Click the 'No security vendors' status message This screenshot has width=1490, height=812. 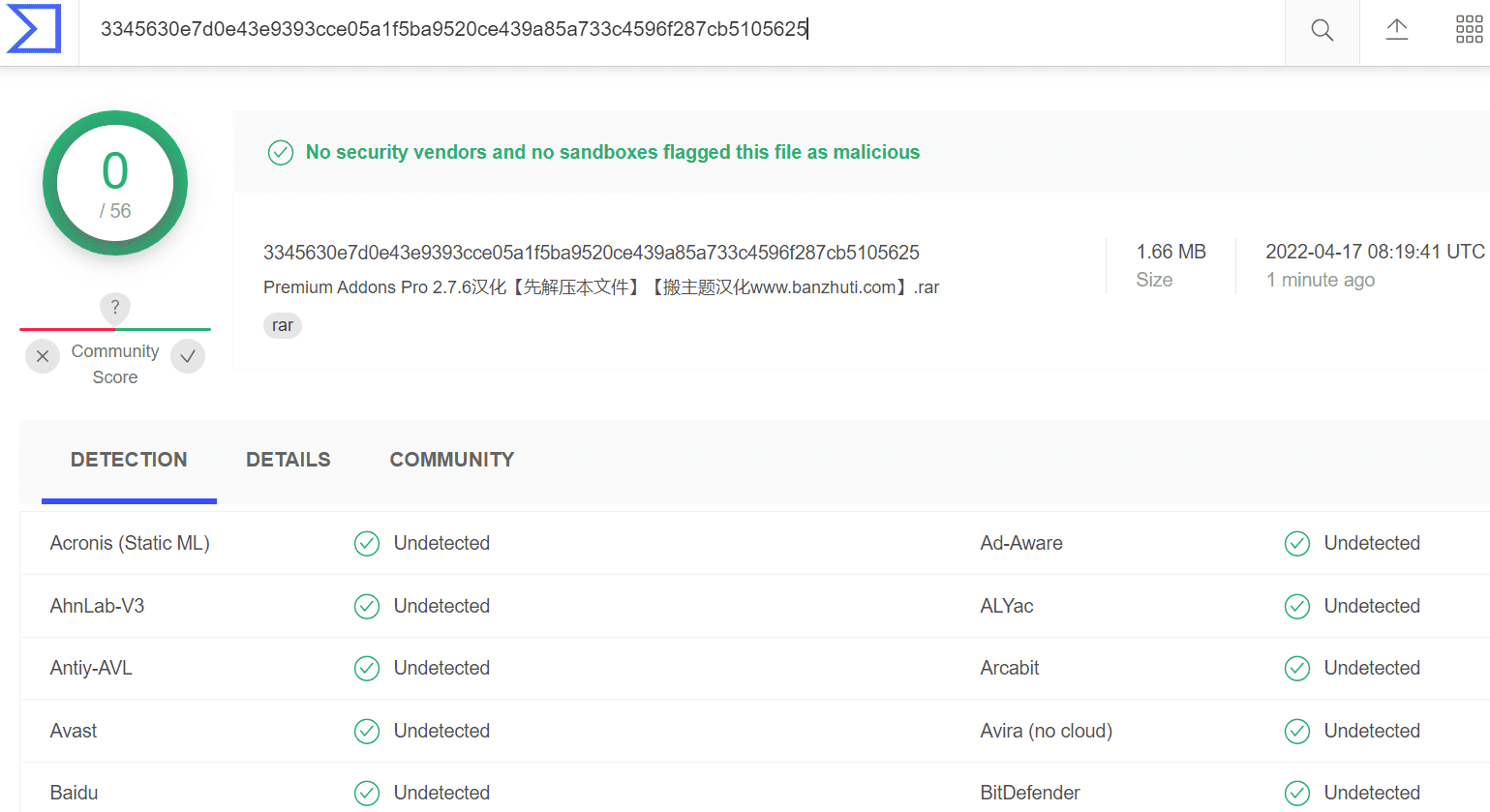(613, 152)
